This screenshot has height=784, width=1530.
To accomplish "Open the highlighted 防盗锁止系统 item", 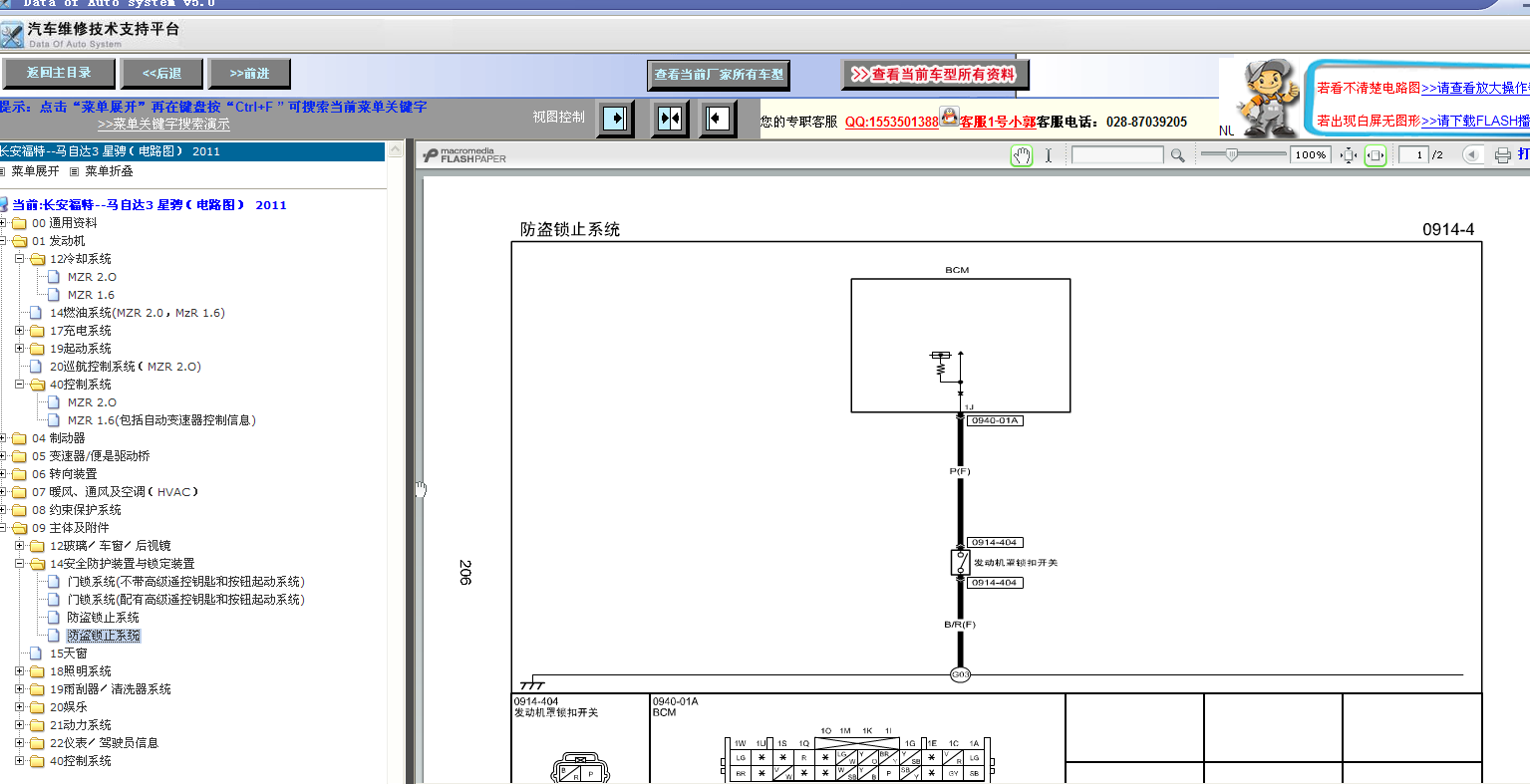I will coord(104,636).
